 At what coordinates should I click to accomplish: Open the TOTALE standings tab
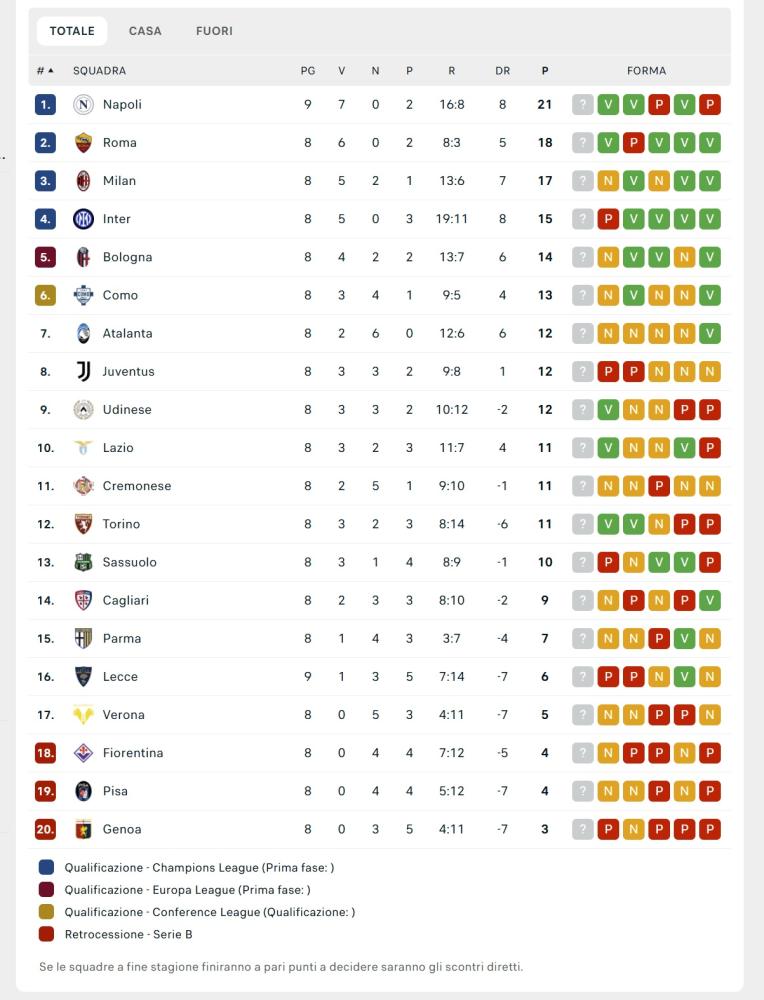click(x=72, y=31)
